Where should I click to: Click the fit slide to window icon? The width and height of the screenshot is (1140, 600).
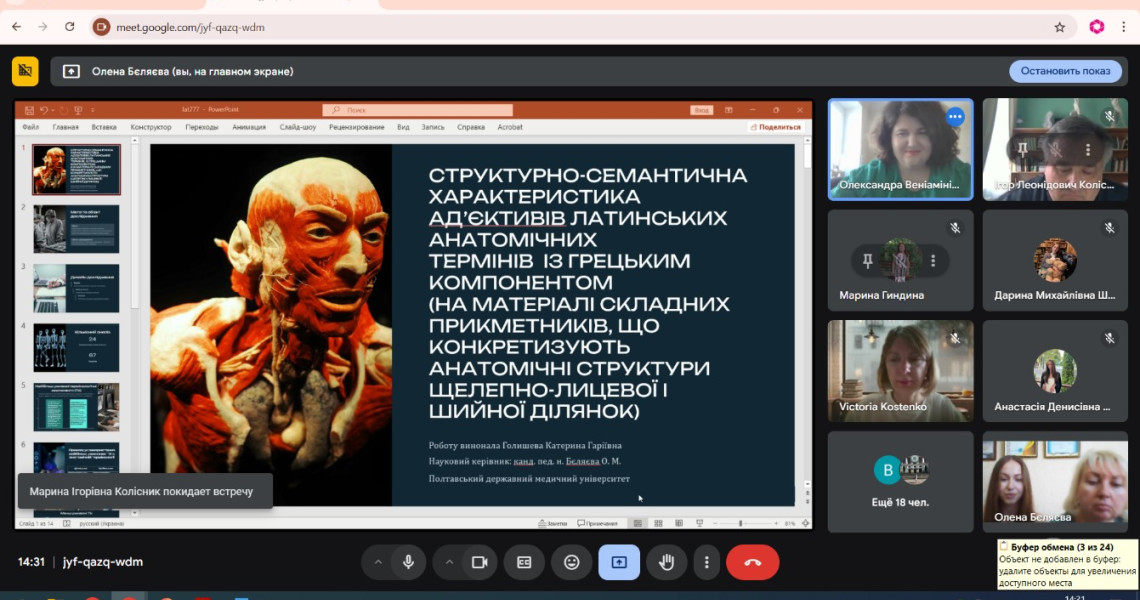pos(805,523)
